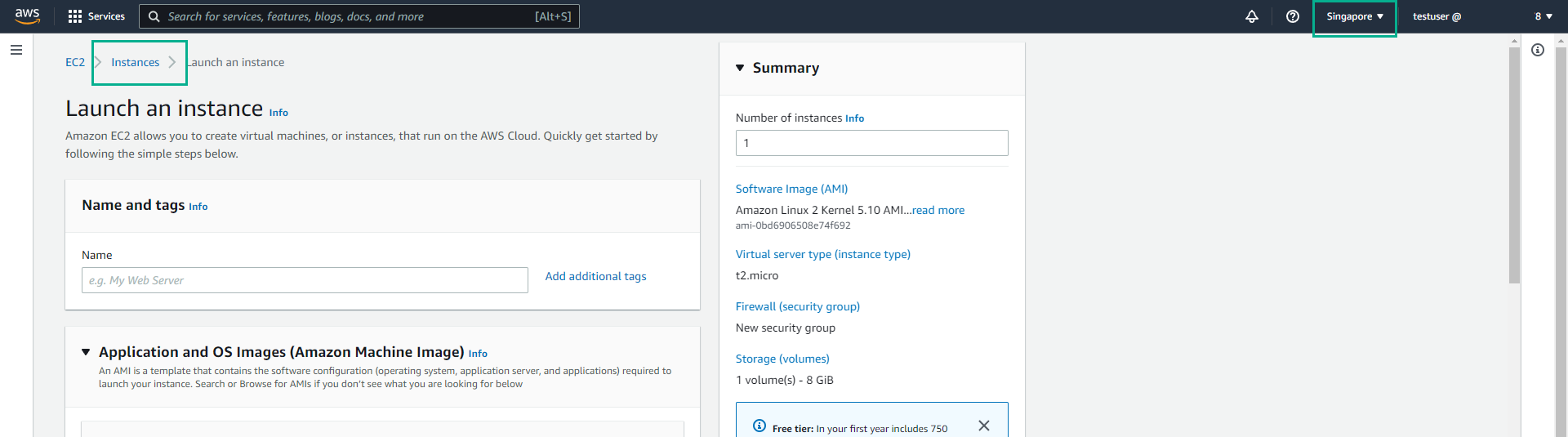Click Software Image (AMI) link
This screenshot has height=437, width=1568.
tap(791, 189)
